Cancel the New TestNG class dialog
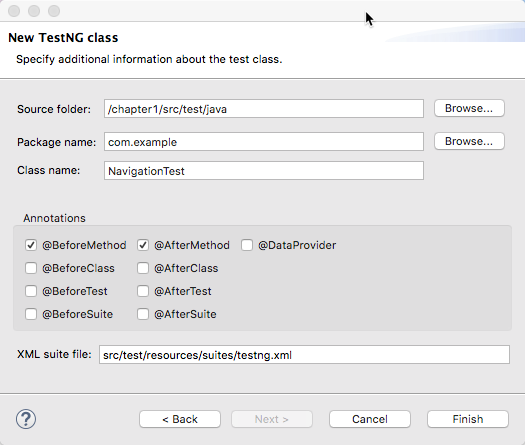Screen dimensions: 525x445 pos(370,419)
